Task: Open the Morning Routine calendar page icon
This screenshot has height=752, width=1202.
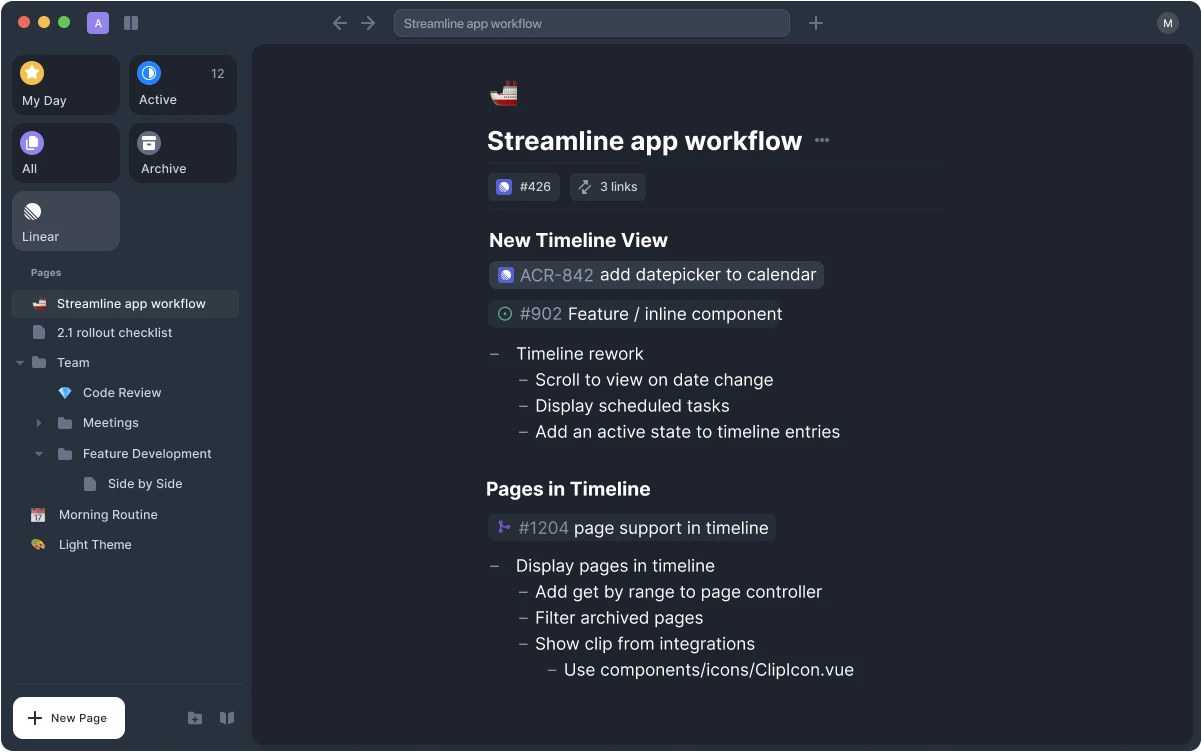Action: (x=36, y=514)
